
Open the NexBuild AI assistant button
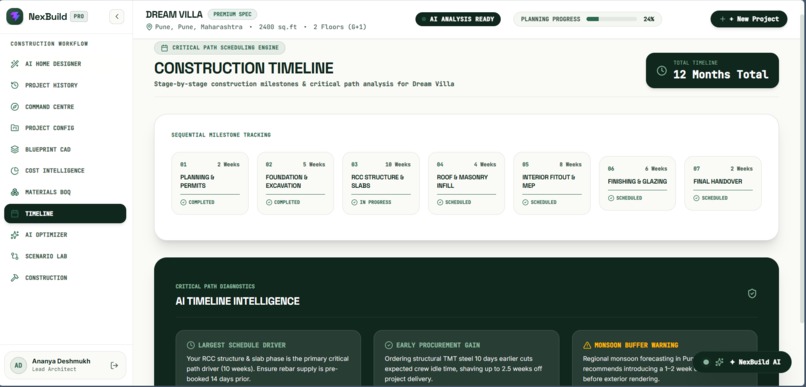pos(742,362)
